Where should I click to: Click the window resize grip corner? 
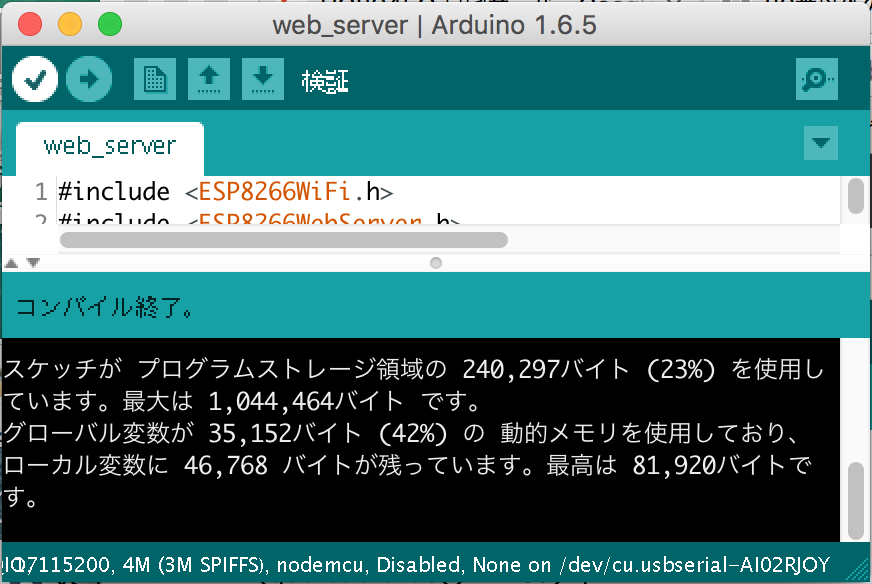pos(859,572)
